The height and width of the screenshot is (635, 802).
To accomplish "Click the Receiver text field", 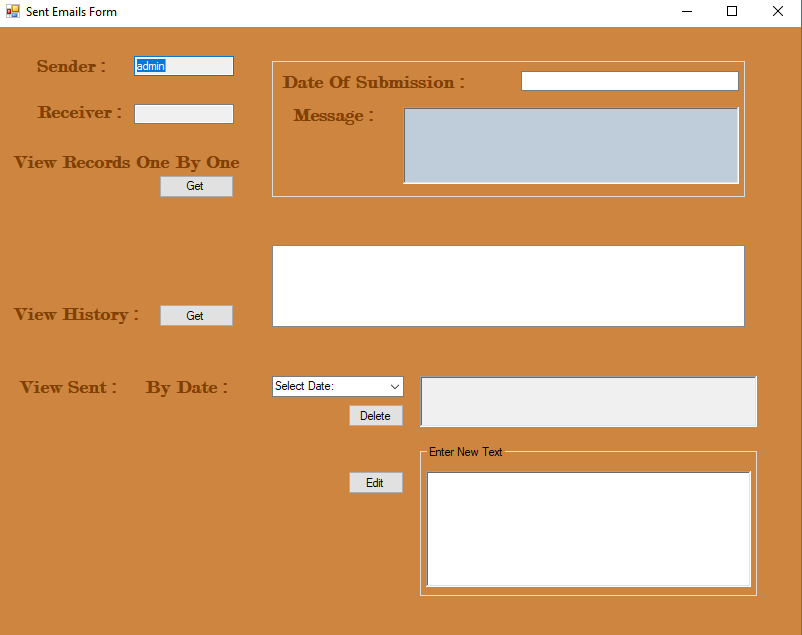I will [x=184, y=114].
